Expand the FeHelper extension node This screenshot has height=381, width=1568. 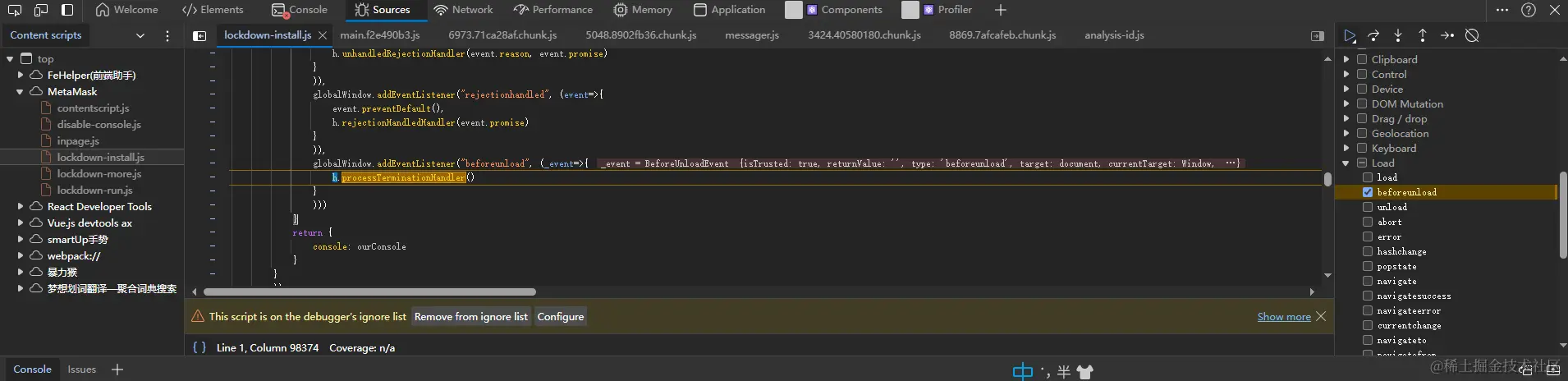tap(20, 75)
